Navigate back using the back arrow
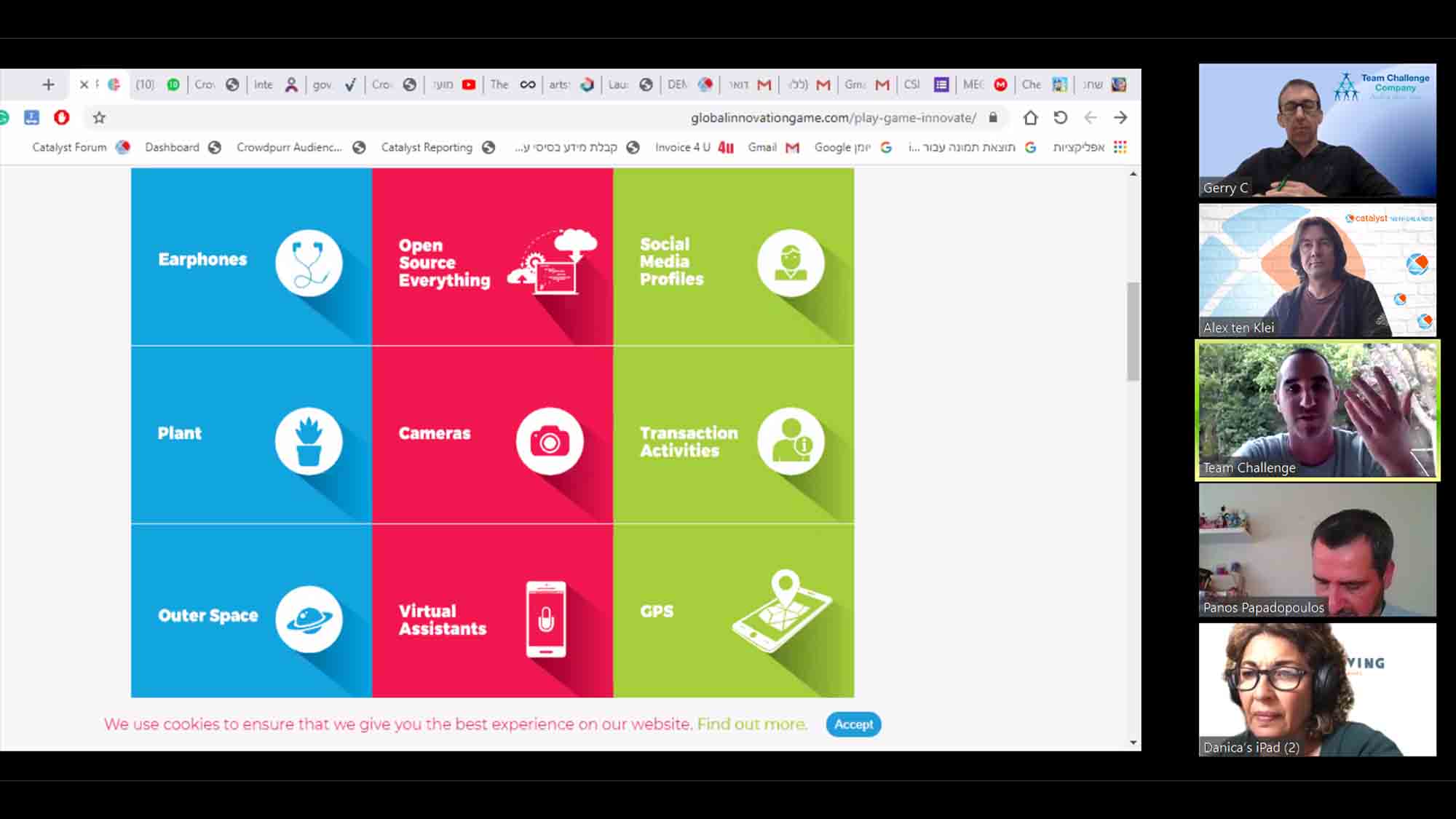This screenshot has width=1456, height=819. (1090, 117)
